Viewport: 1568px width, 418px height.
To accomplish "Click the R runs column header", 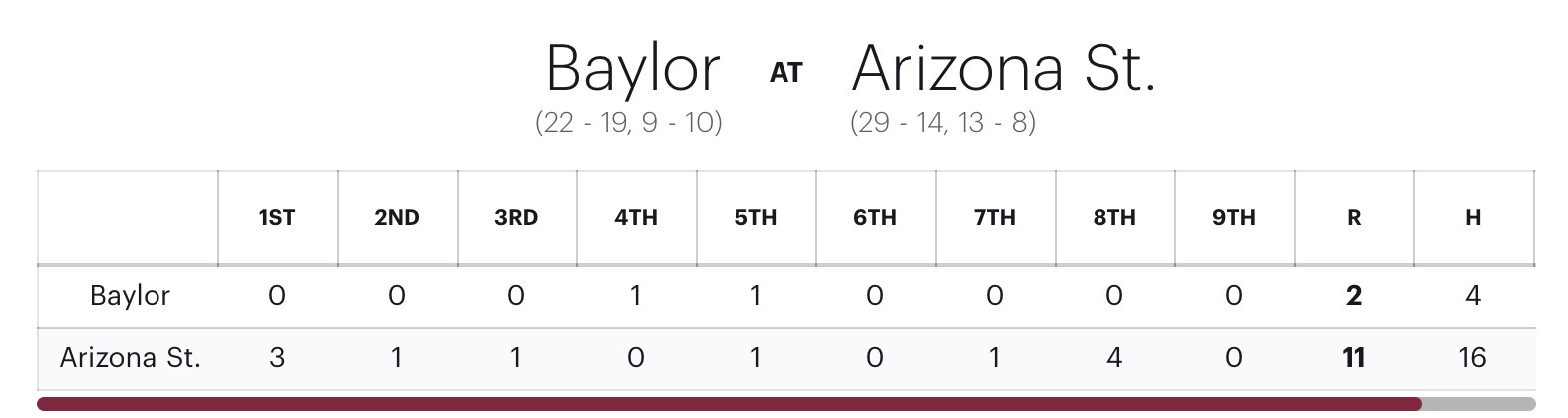I will (x=1354, y=218).
